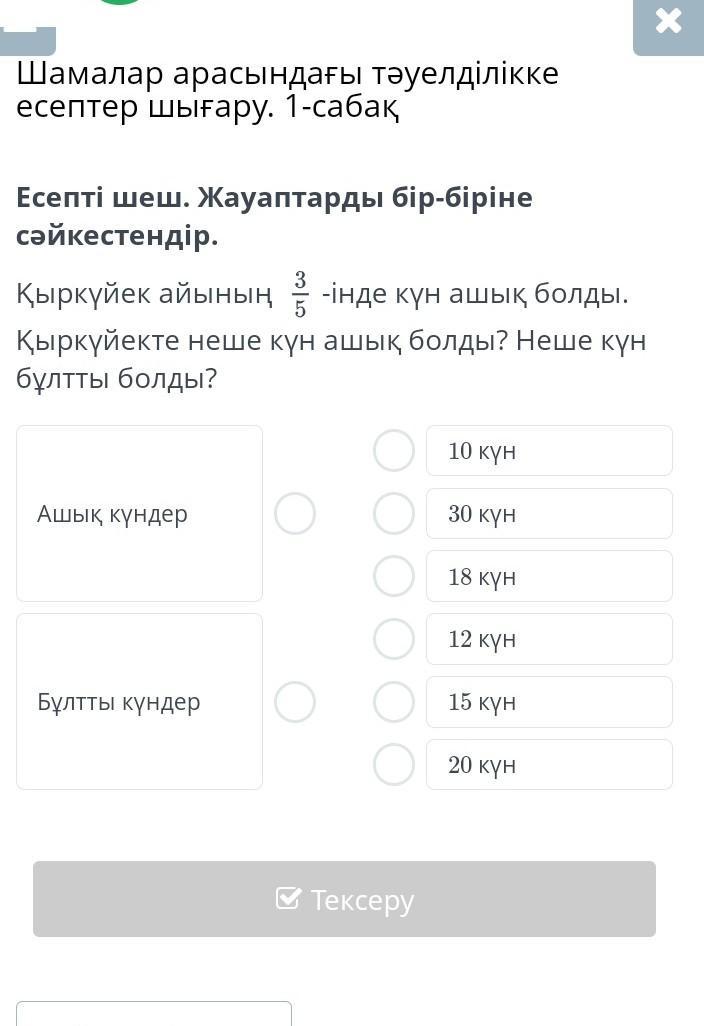This screenshot has width=704, height=1026.
Task: Choose the 20 күн answer box
Action: pyautogui.click(x=549, y=764)
